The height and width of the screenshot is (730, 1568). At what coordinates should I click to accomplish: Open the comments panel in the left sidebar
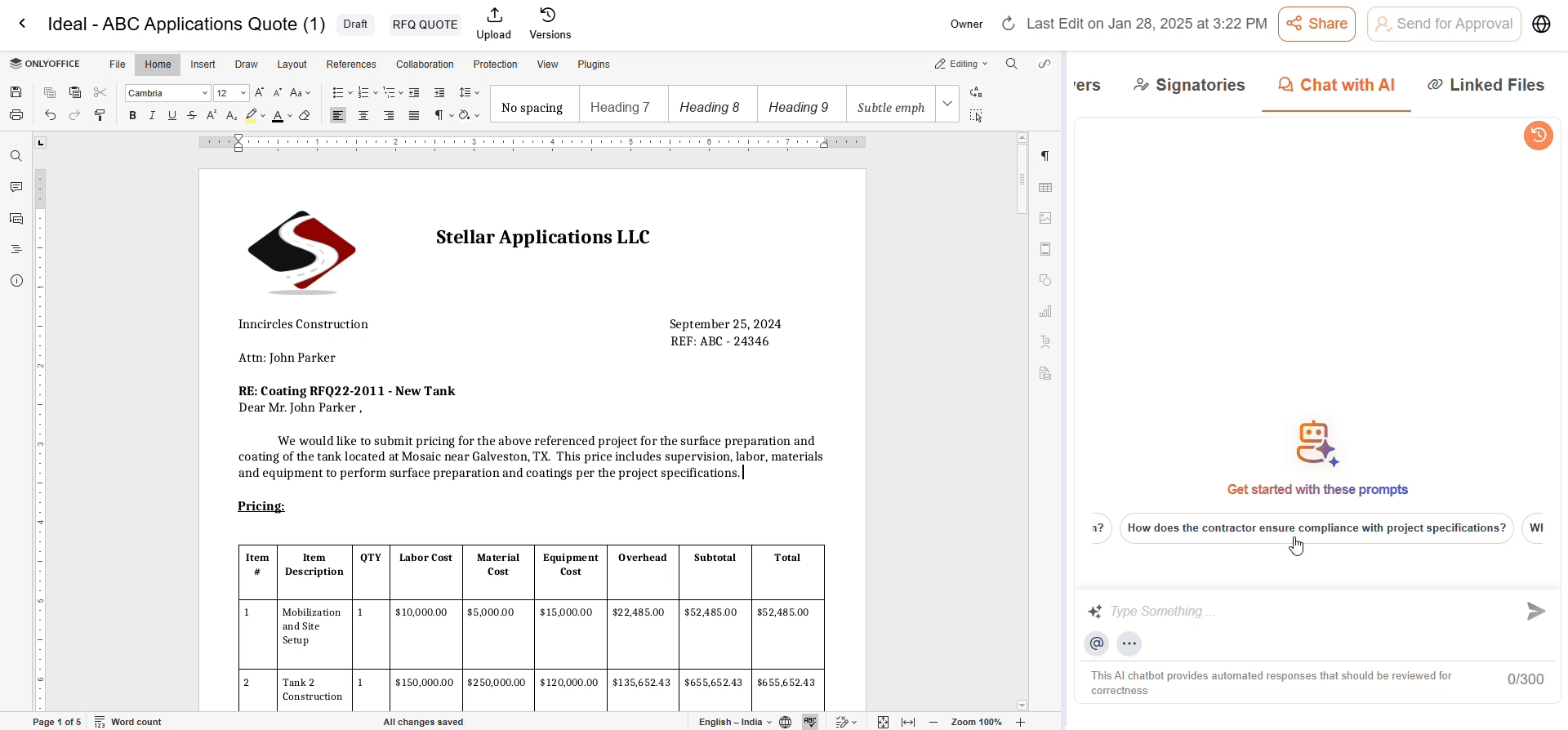[x=16, y=188]
